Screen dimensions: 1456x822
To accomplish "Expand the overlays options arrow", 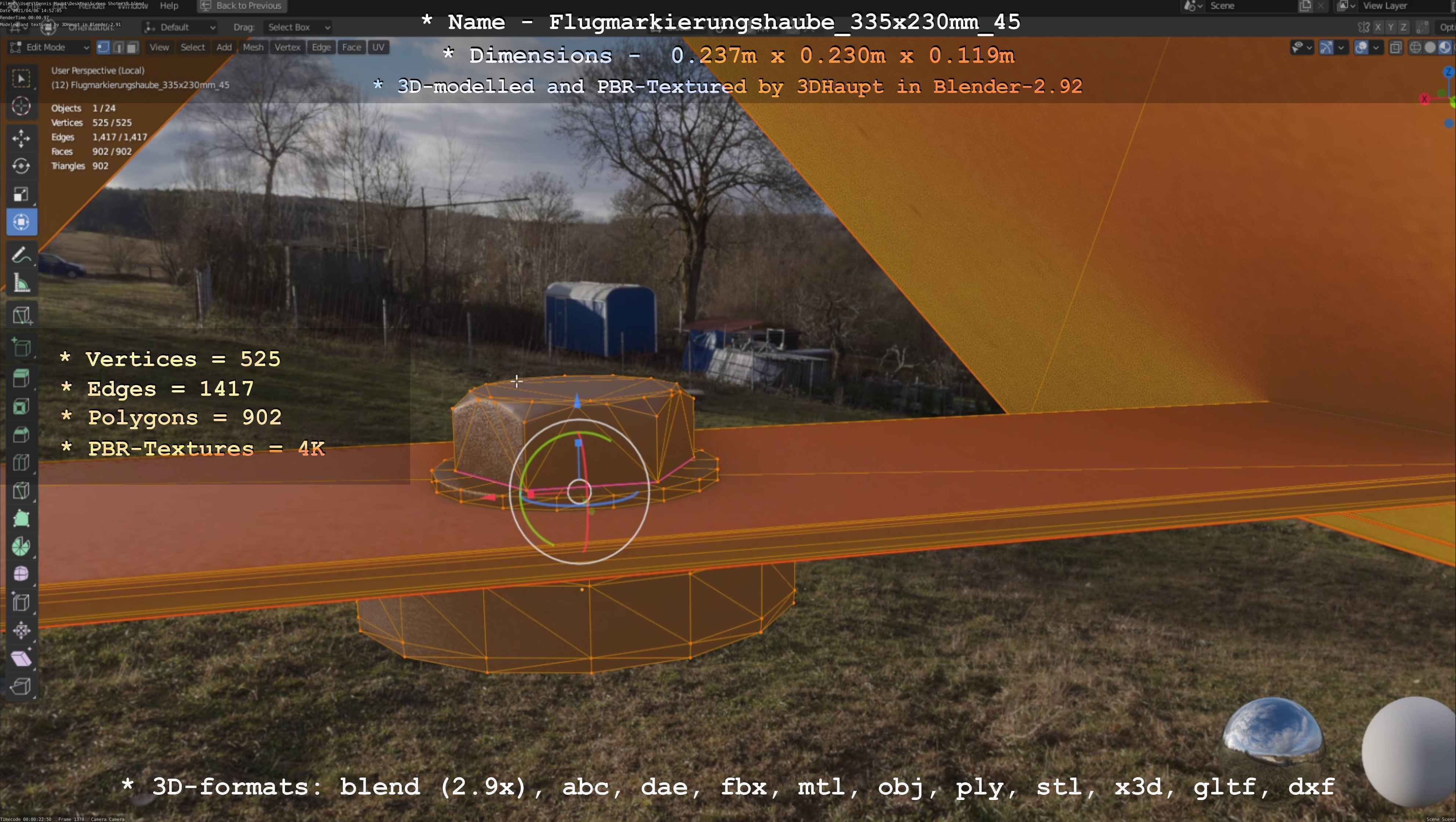I will (x=1376, y=47).
